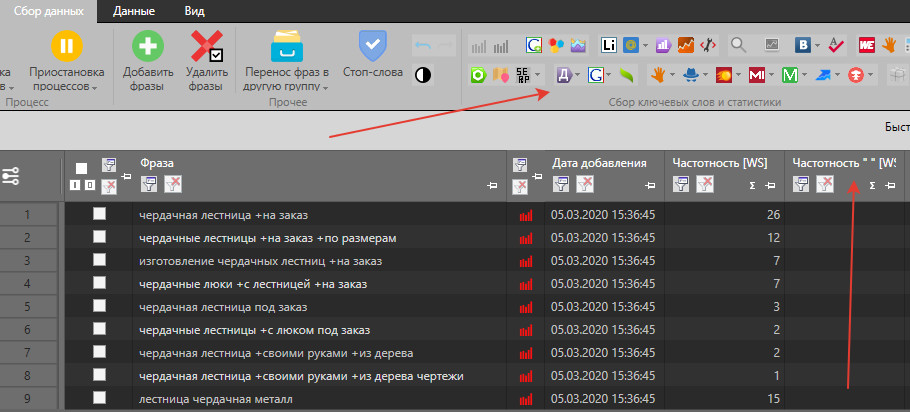910x412 pixels.
Task: Click the column settings sliders icon
Action: coord(10,176)
